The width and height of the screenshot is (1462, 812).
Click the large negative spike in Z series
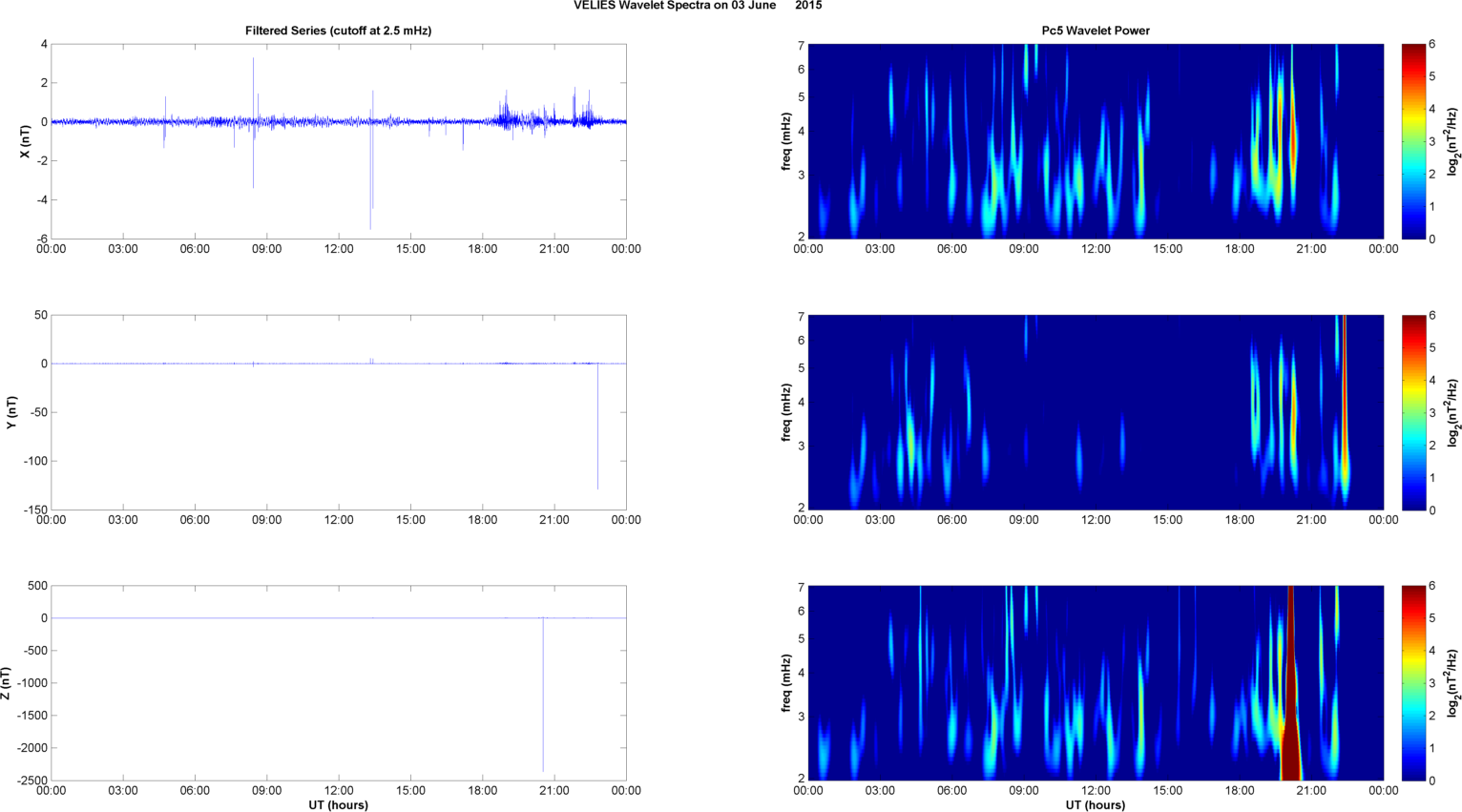(x=543, y=697)
